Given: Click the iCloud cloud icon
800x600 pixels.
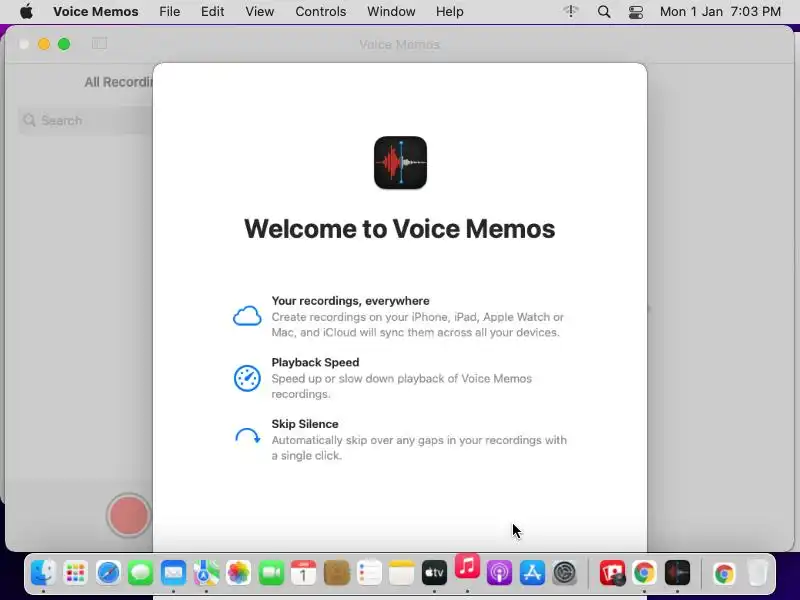Looking at the screenshot, I should tap(247, 316).
